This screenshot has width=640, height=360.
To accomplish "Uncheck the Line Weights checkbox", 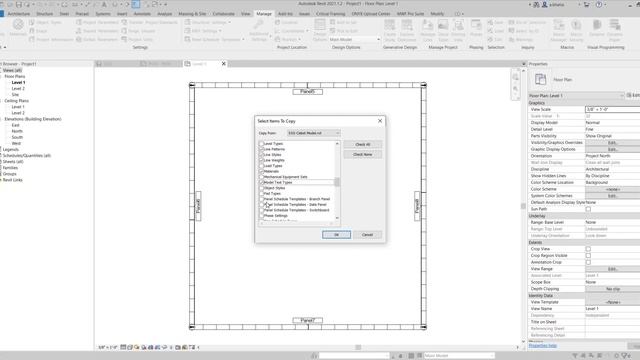I will (261, 160).
